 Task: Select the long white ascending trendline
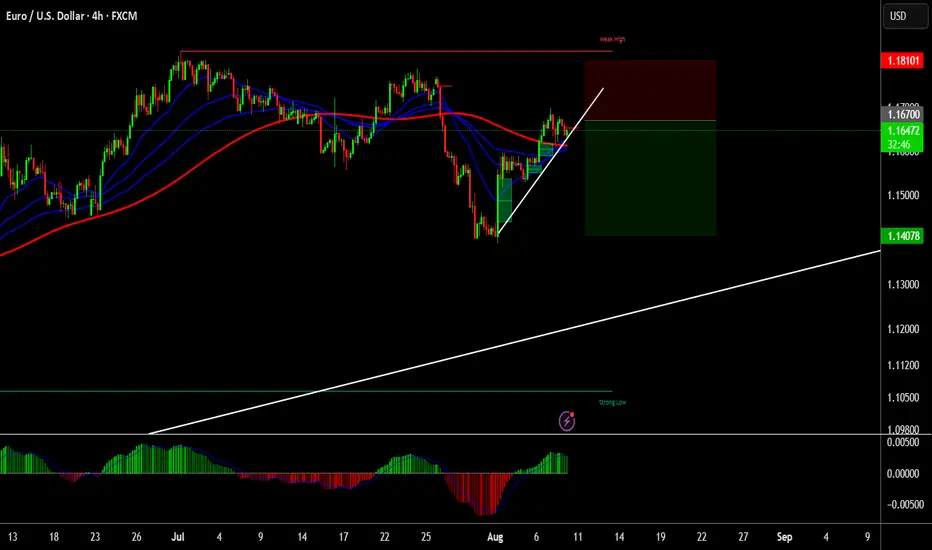pos(515,342)
